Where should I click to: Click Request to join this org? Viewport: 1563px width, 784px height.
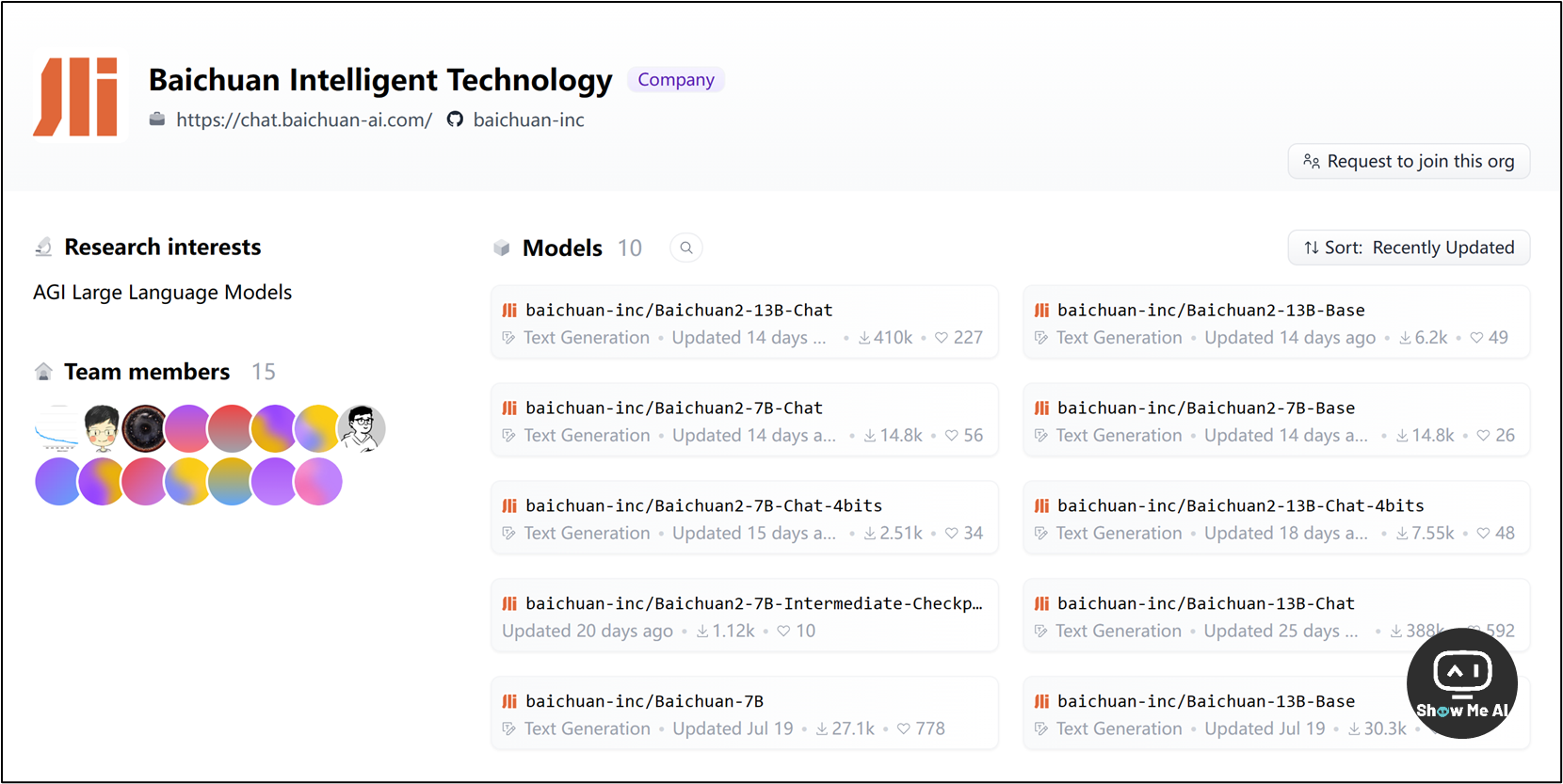[x=1409, y=161]
